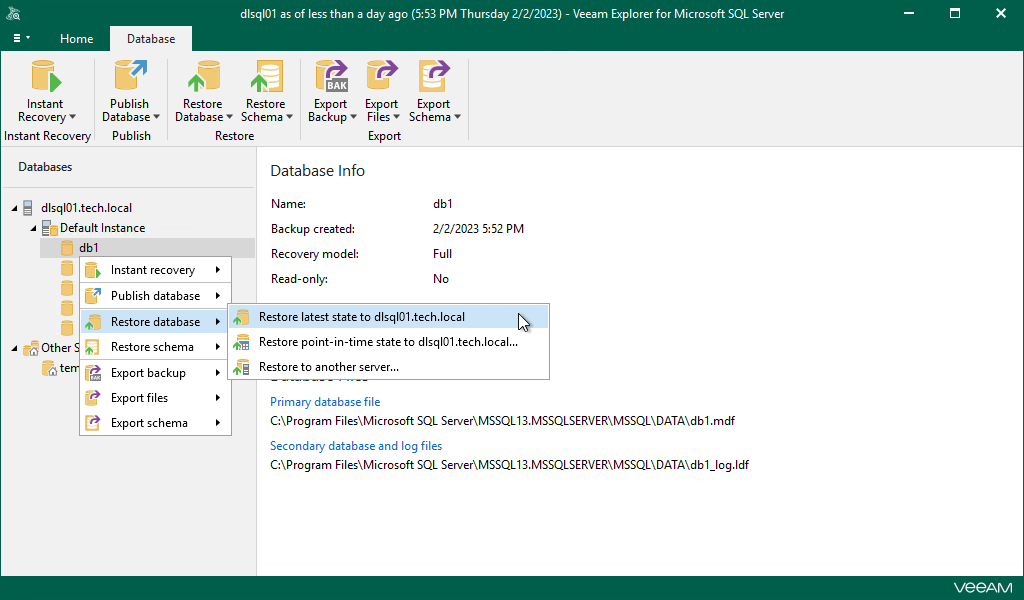Click the Restore Schema ribbon icon
Screen dimensions: 1024x600
266,76
